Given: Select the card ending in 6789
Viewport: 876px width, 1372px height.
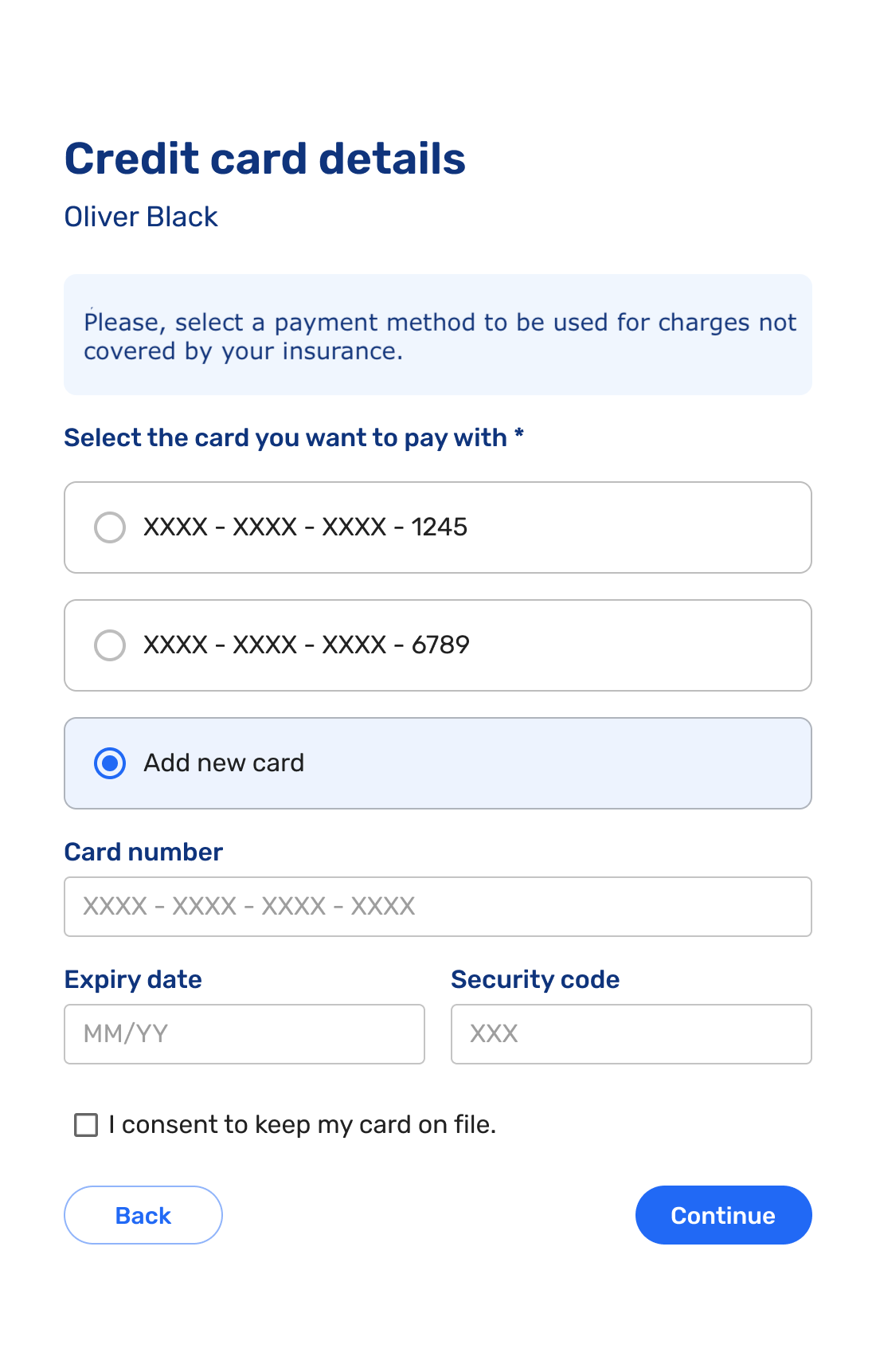Looking at the screenshot, I should click(x=110, y=645).
